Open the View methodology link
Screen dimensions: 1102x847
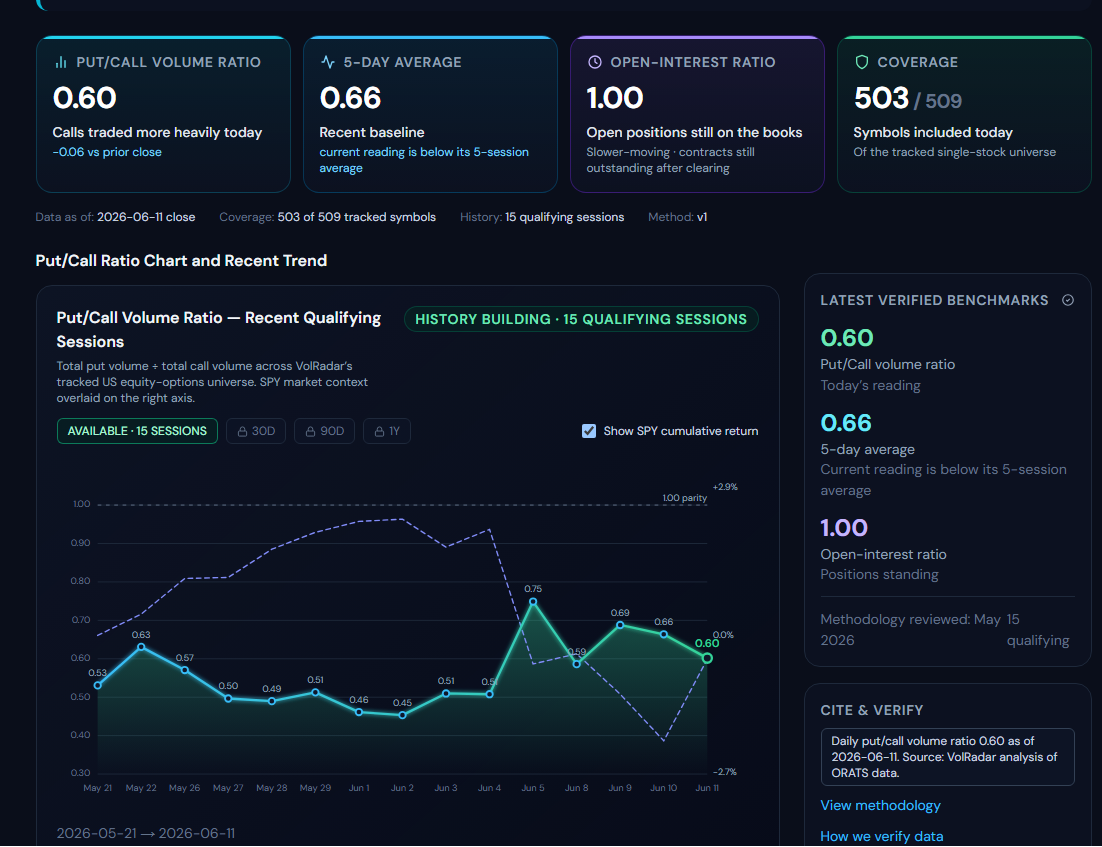[x=880, y=806]
